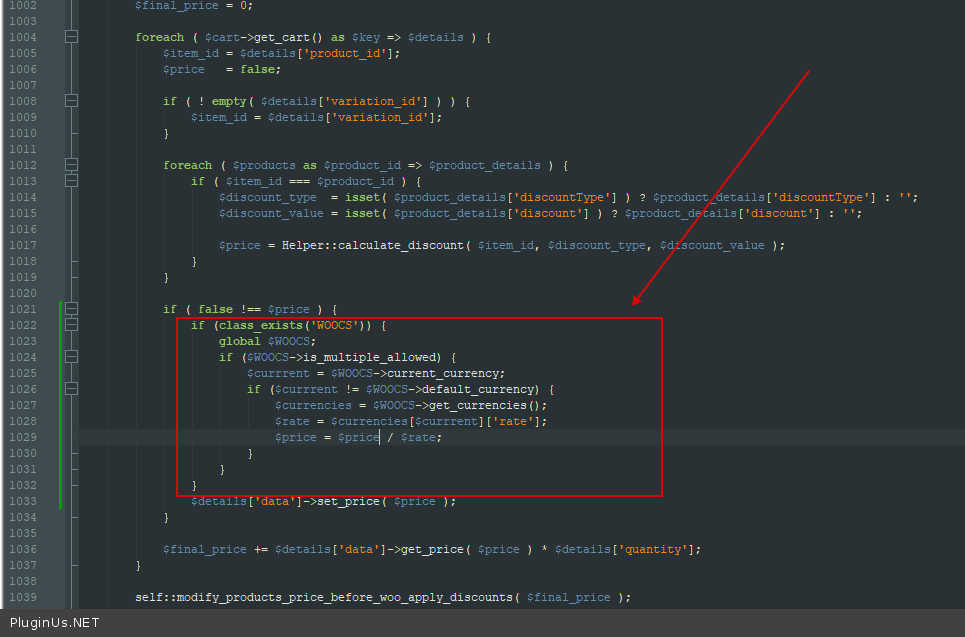Collapse the fold marker at line 1008
This screenshot has height=637, width=965.
(x=71, y=101)
